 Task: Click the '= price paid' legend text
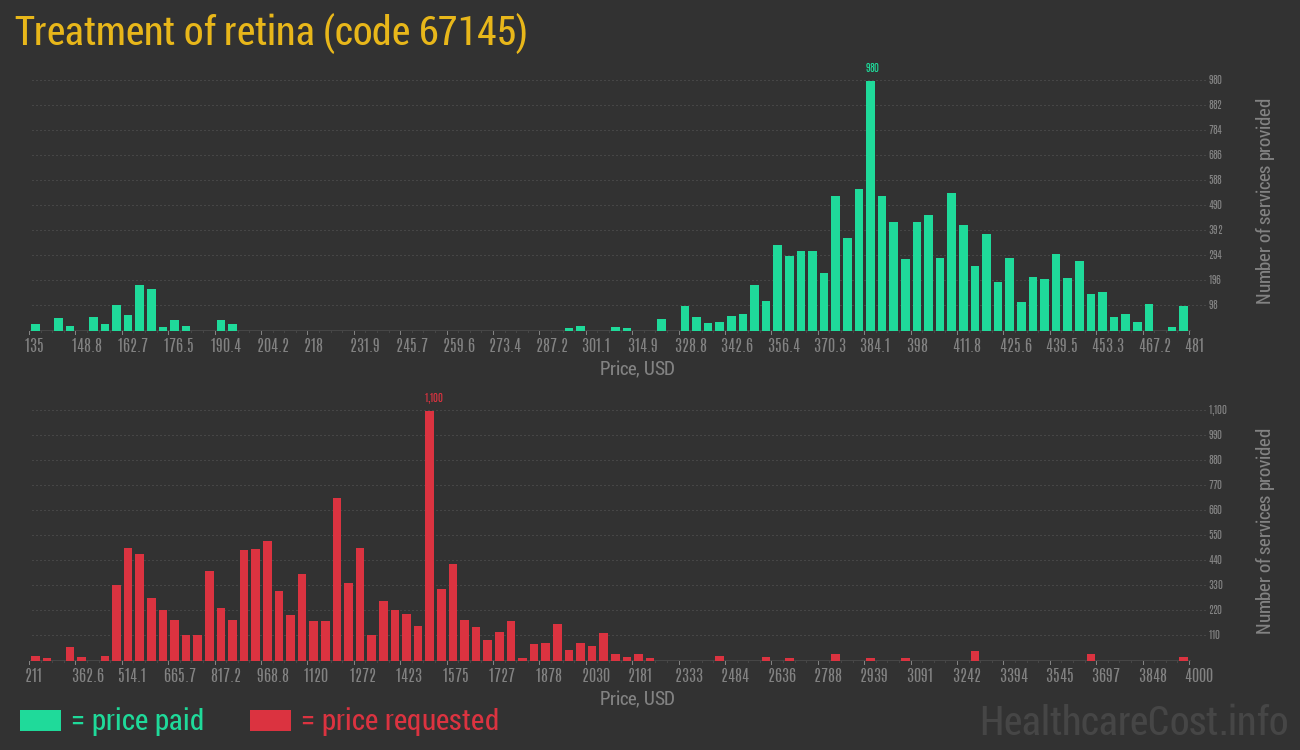138,720
